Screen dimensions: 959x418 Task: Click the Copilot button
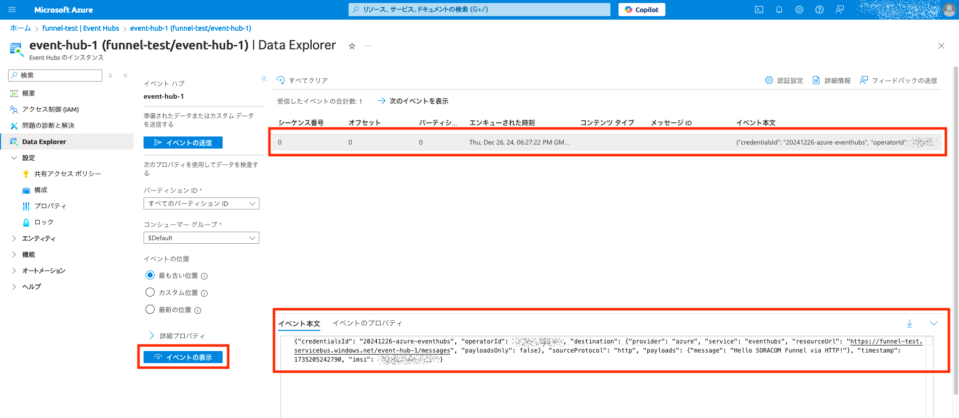[x=642, y=10]
